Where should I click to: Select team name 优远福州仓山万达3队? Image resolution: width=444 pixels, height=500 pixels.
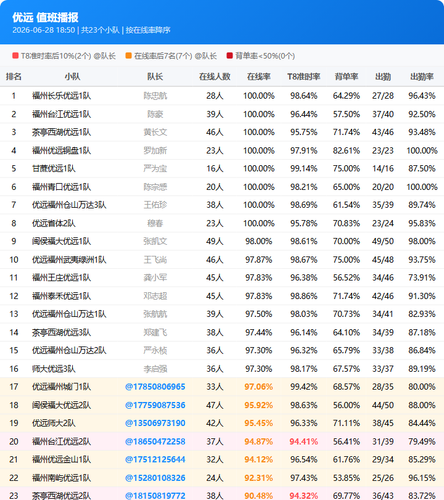click(x=69, y=205)
